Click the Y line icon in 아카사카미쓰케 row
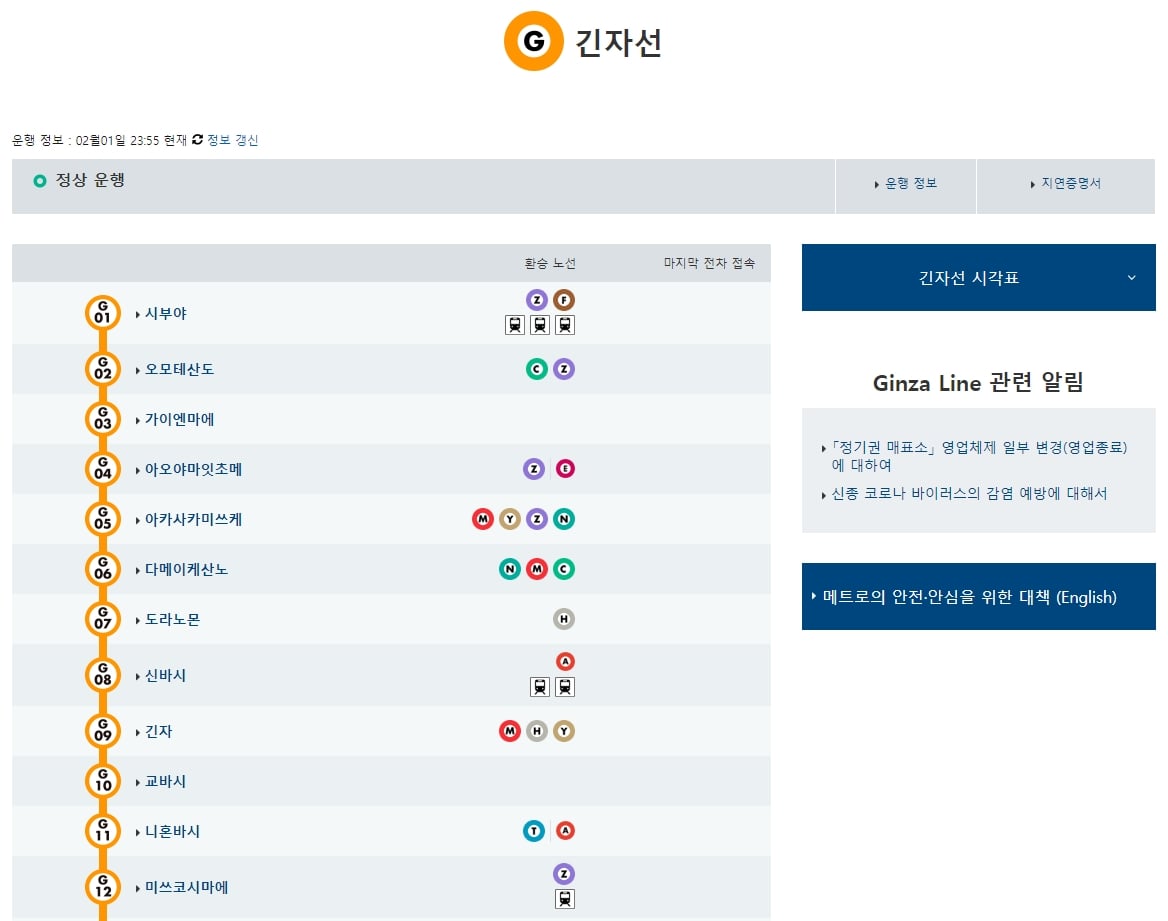Image resolution: width=1168 pixels, height=921 pixels. point(510,519)
